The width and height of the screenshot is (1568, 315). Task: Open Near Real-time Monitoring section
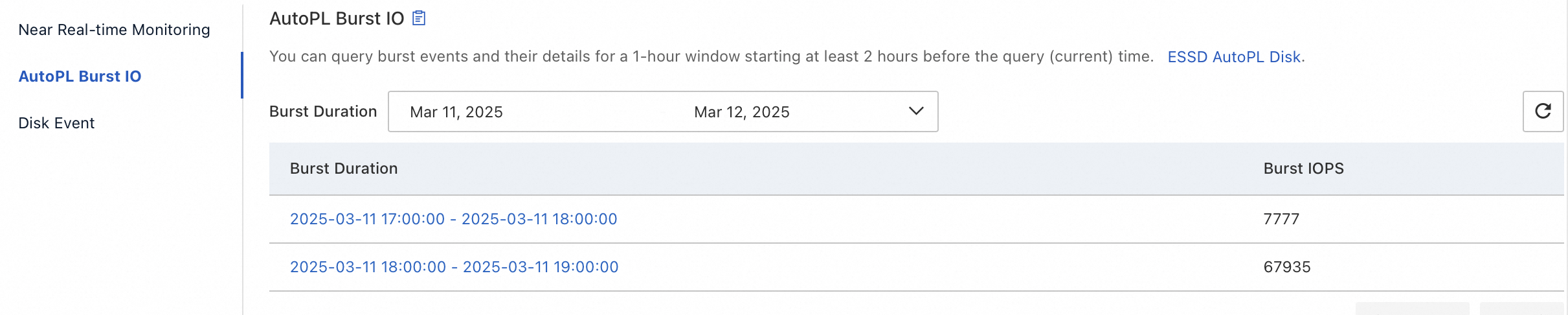(114, 30)
